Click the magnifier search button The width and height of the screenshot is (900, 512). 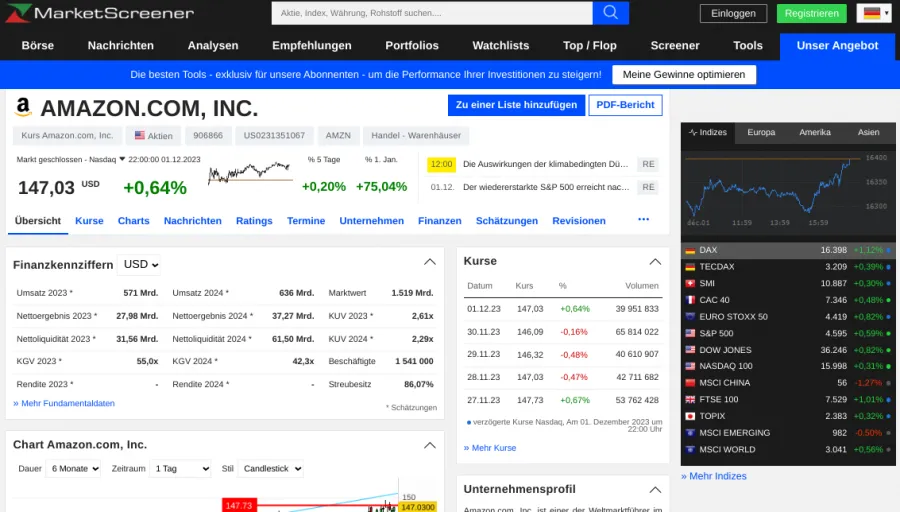point(610,13)
